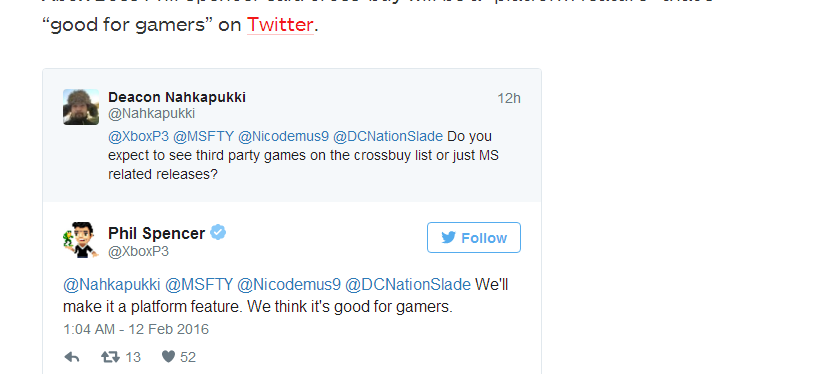Open Phil Spencer's profile avatar
The width and height of the screenshot is (825, 374).
(81, 239)
